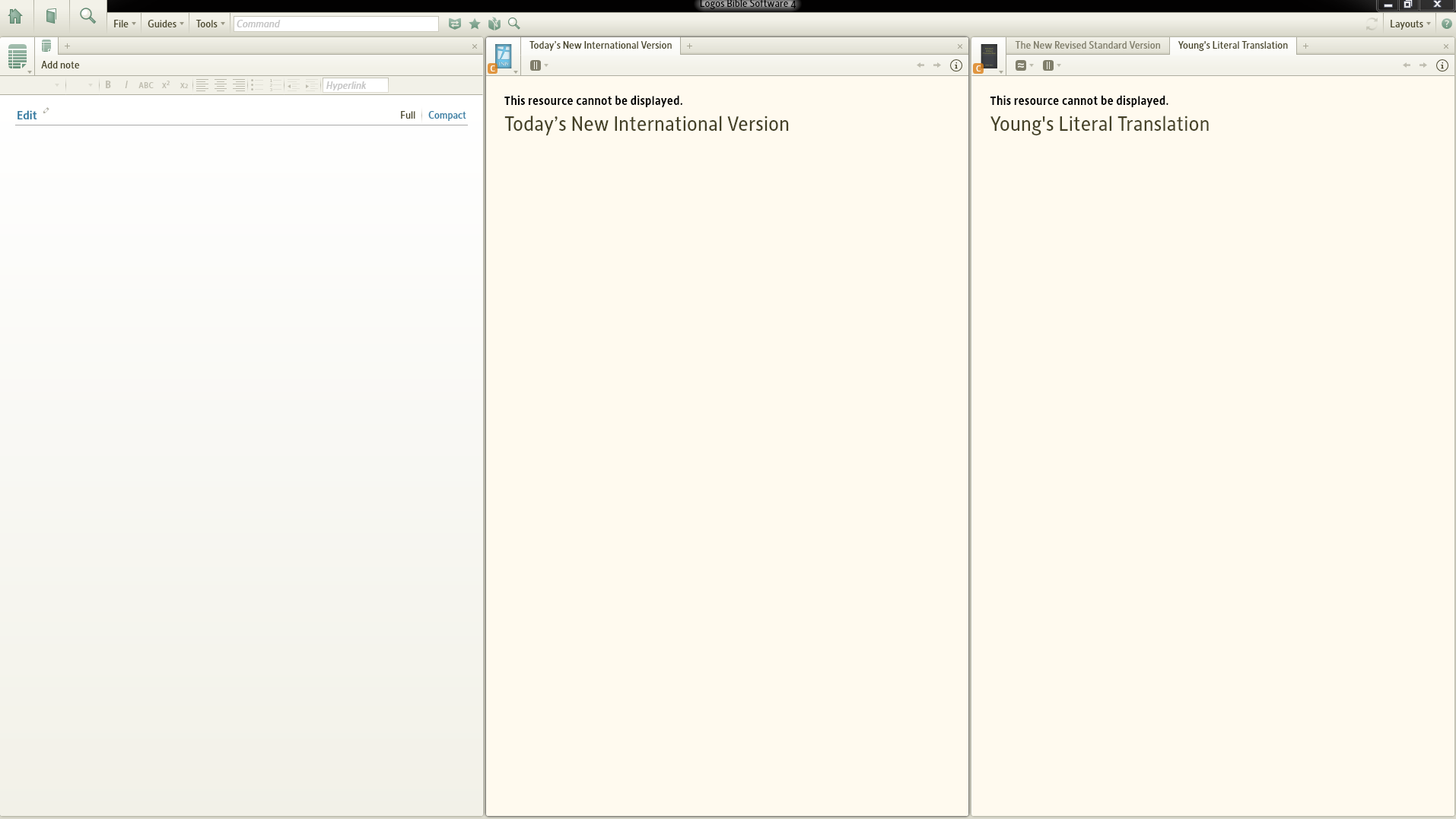Switch to The New Revised Standard Version tab
This screenshot has height=819, width=1456.
pos(1087,46)
